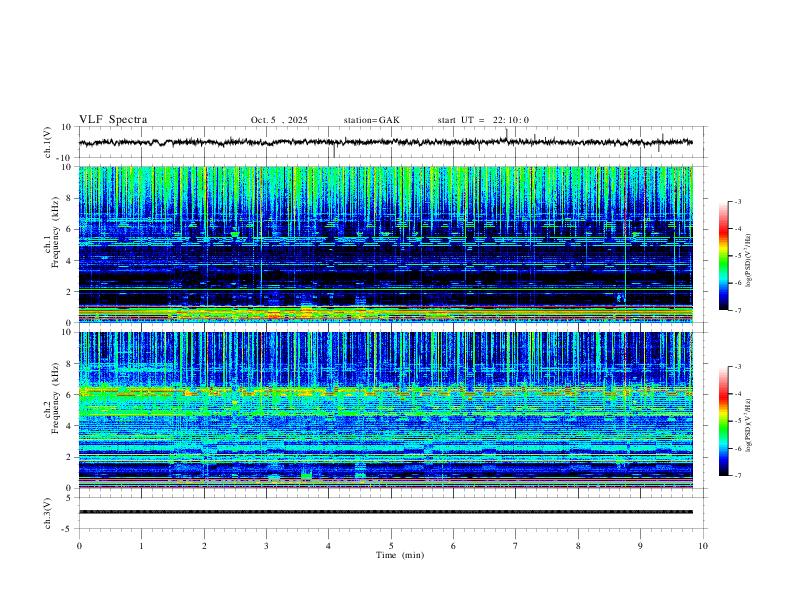This screenshot has height=612, width=792.
Task: Click inside the ch.1 spectrogram panel
Action: coord(385,244)
